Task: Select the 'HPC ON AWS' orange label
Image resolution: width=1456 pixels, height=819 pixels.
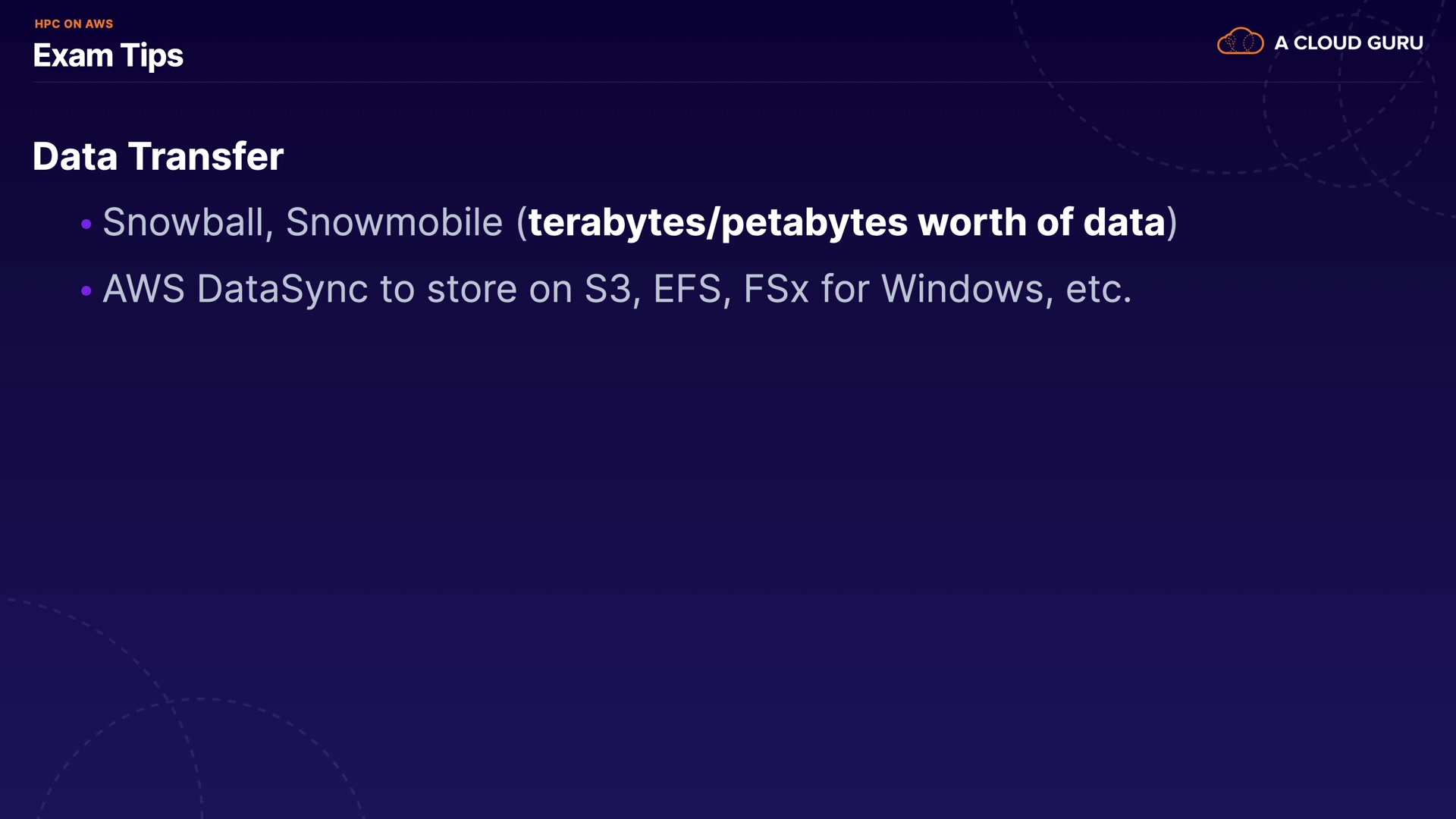Action: pyautogui.click(x=74, y=24)
